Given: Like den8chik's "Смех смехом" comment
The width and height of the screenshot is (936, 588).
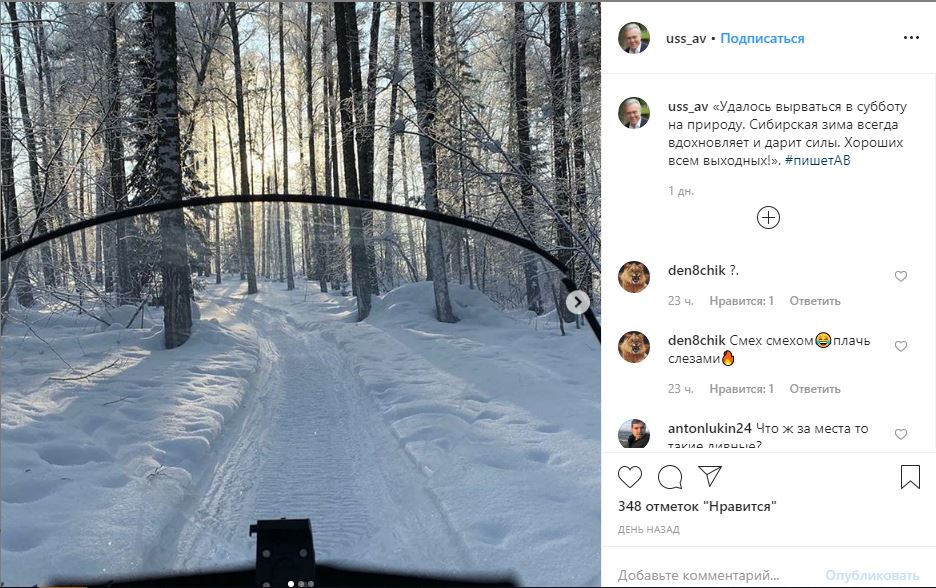Looking at the screenshot, I should coord(901,347).
